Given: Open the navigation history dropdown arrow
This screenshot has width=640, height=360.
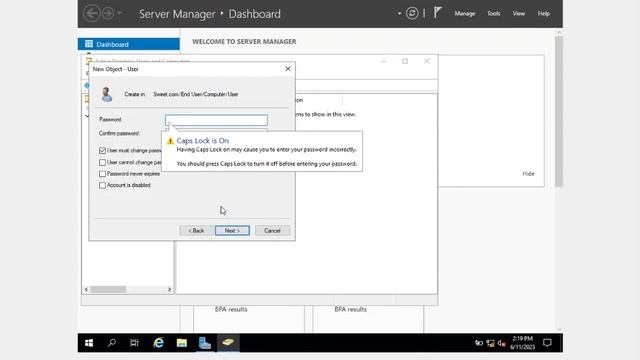Looking at the screenshot, I should tap(120, 13).
